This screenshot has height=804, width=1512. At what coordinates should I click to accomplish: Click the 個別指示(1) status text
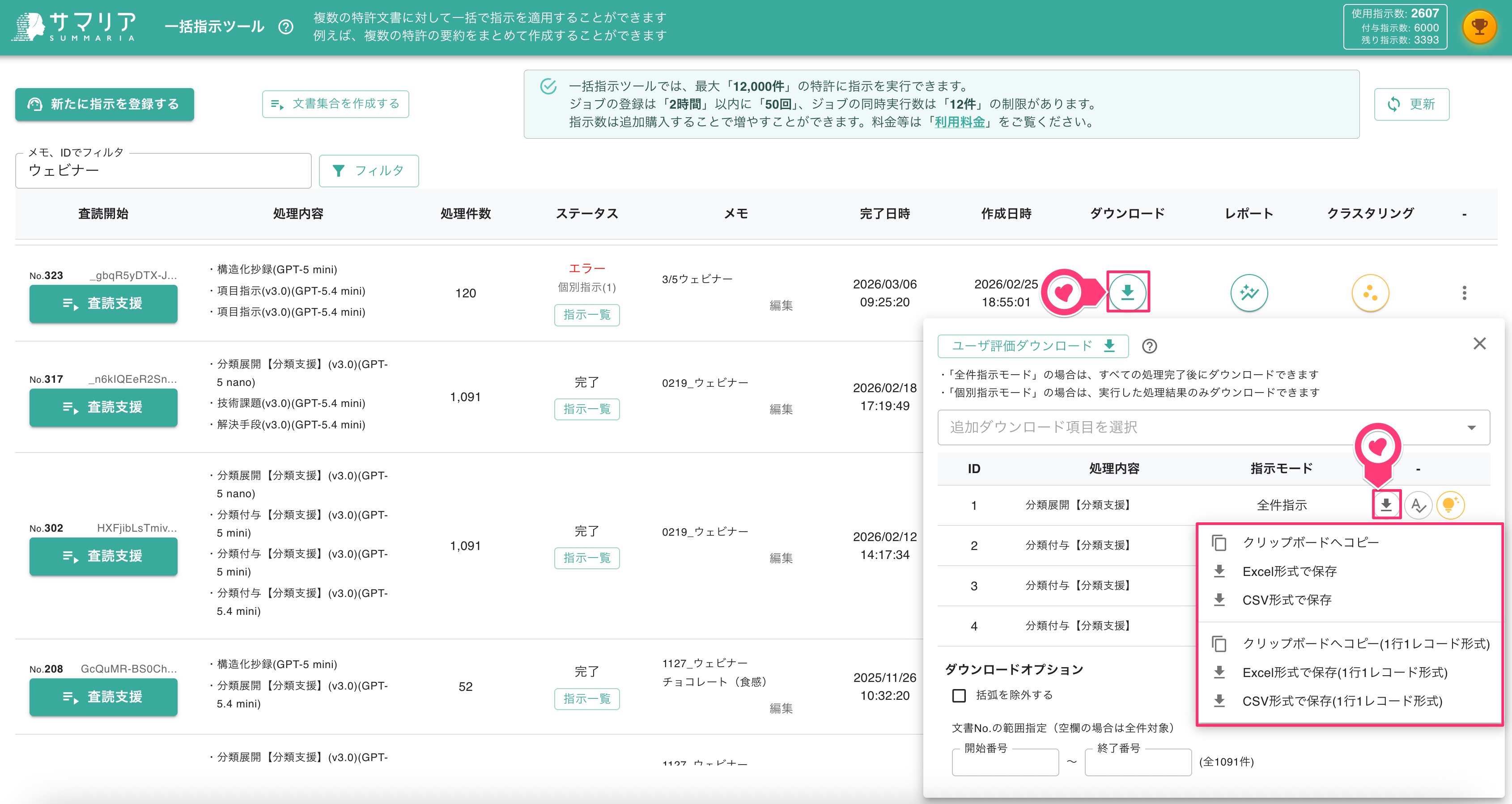(x=587, y=288)
